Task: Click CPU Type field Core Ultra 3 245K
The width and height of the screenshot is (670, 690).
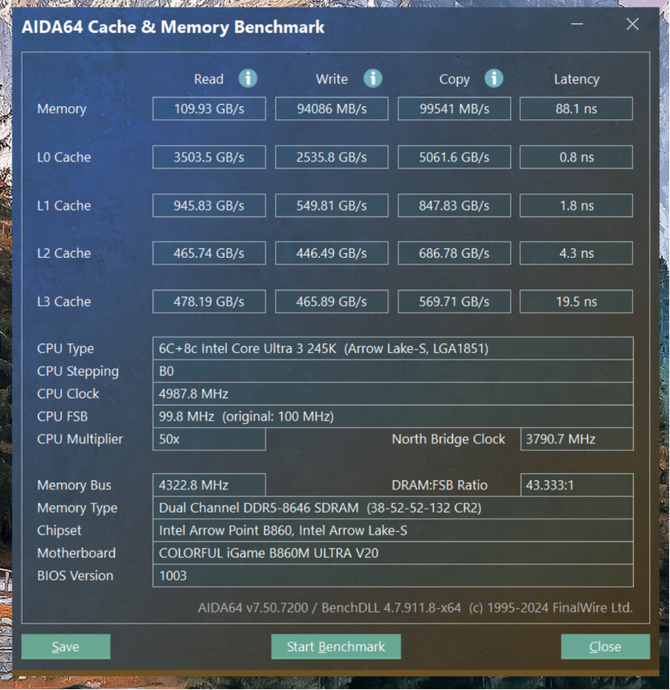Action: (x=393, y=349)
